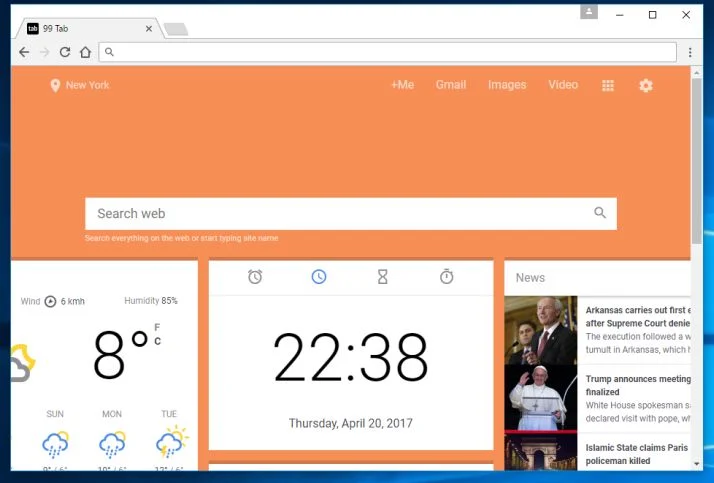Open the Gmail link
714x483 pixels.
pyautogui.click(x=451, y=85)
